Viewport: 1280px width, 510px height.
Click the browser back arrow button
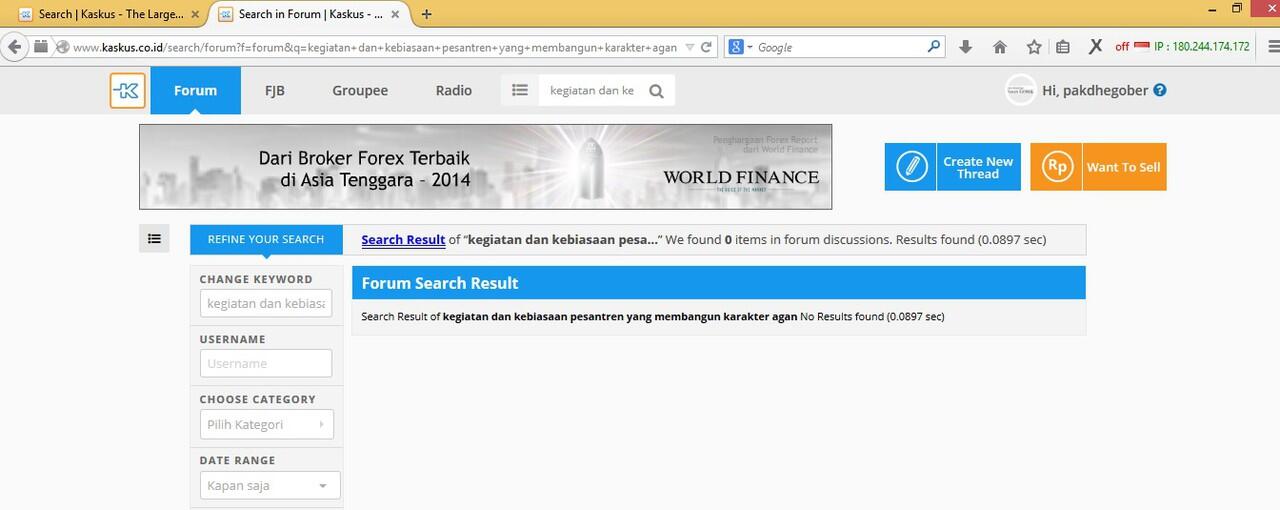(x=14, y=47)
